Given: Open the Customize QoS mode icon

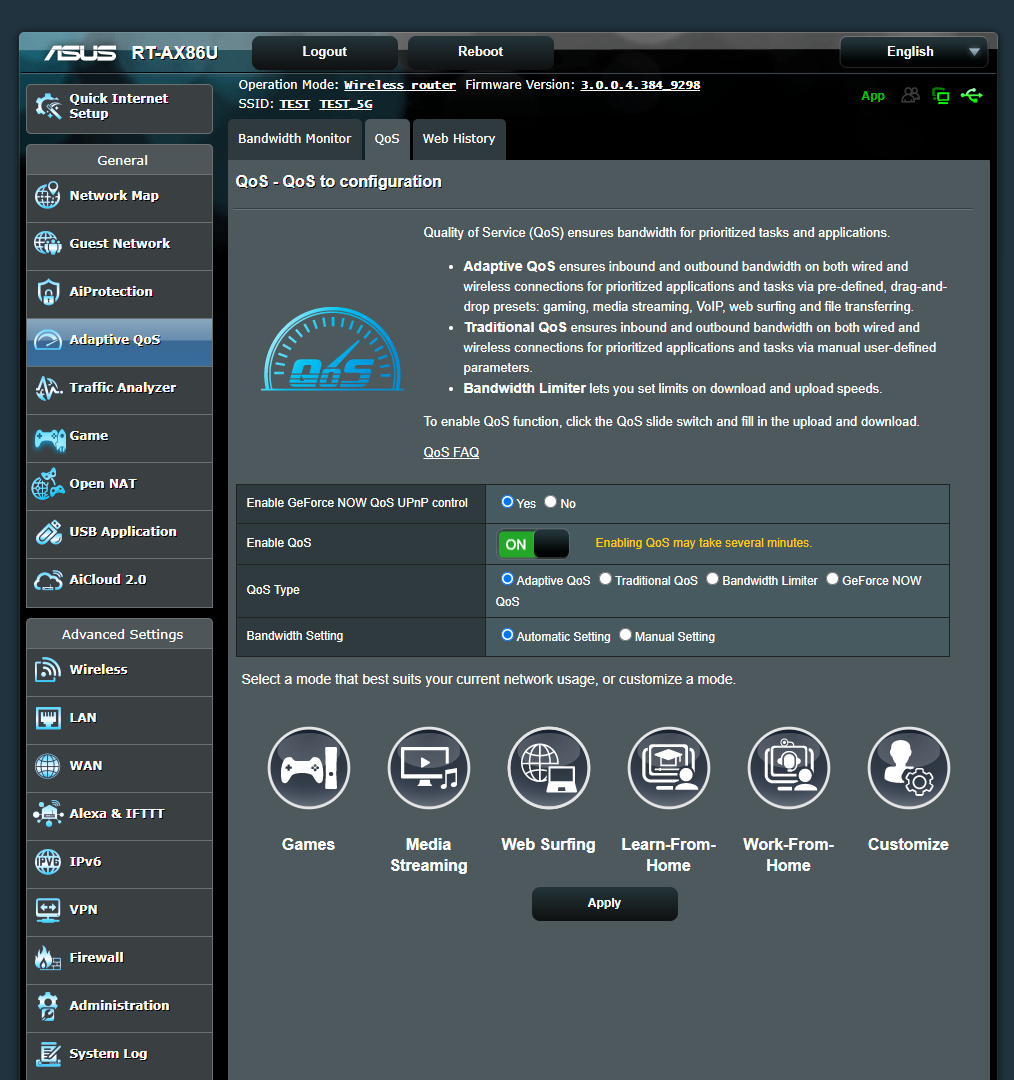Looking at the screenshot, I should pyautogui.click(x=908, y=768).
